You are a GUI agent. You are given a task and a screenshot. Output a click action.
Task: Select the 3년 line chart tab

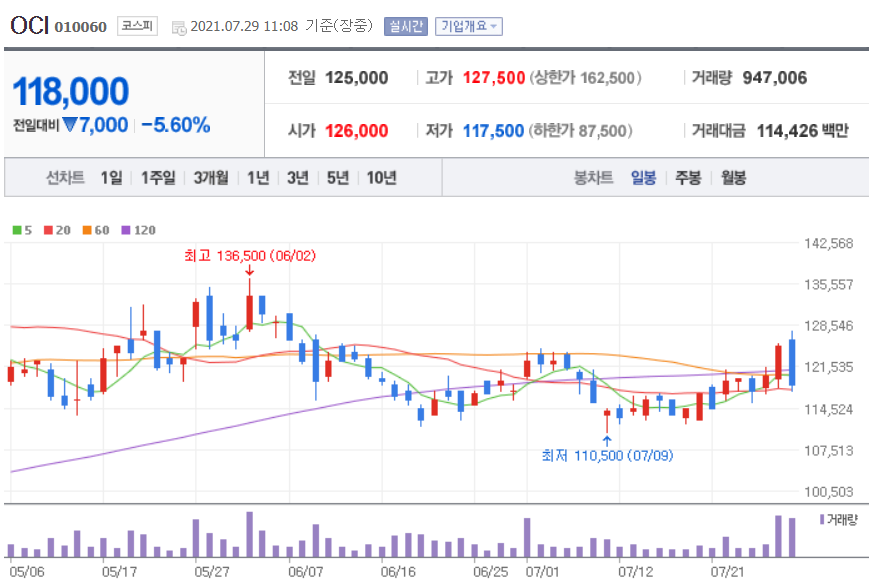coord(298,178)
